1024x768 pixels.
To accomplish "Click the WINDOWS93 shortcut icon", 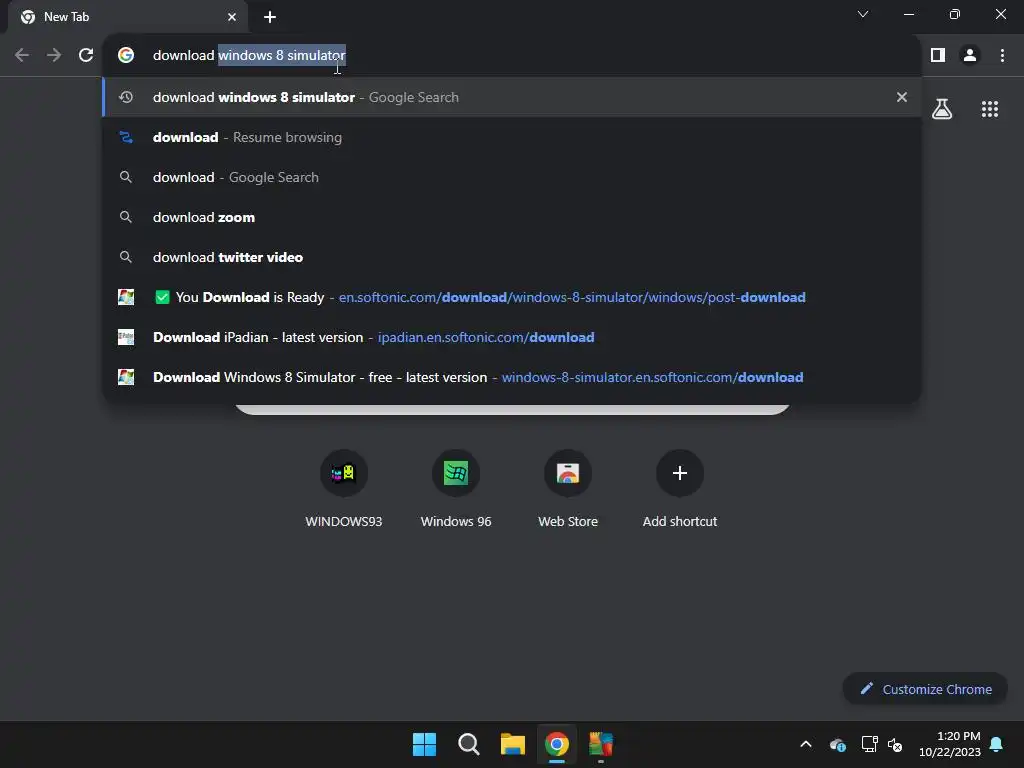I will coord(344,473).
